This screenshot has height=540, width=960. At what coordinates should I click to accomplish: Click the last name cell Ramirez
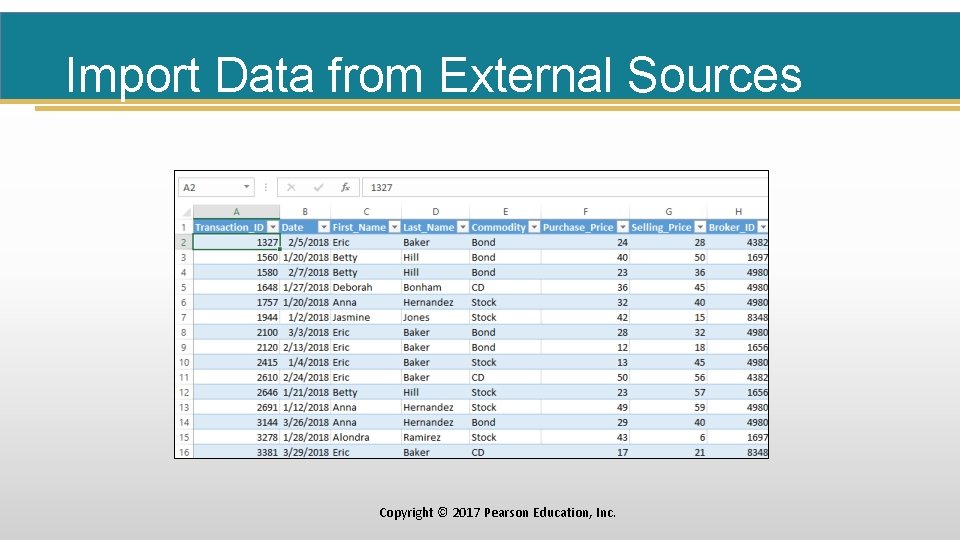point(435,437)
